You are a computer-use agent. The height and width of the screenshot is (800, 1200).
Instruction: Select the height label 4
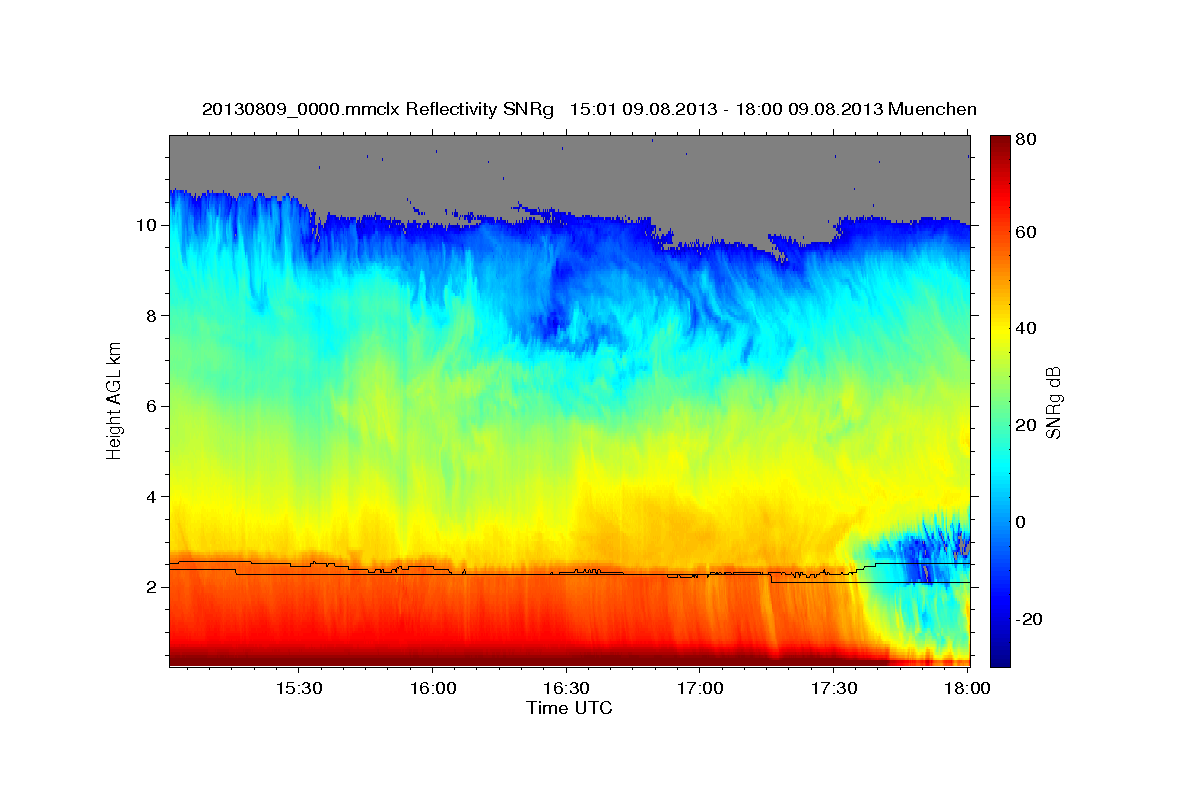[x=151, y=496]
